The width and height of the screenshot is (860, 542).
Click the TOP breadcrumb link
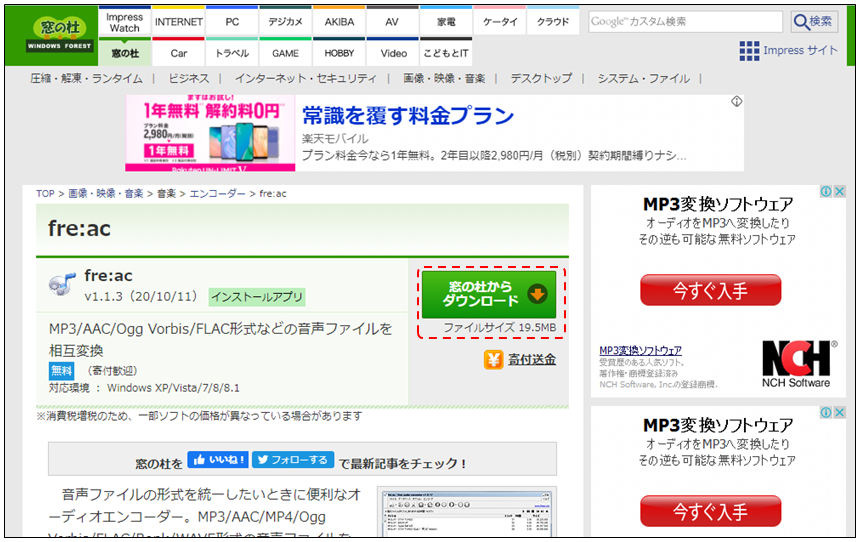coord(45,194)
